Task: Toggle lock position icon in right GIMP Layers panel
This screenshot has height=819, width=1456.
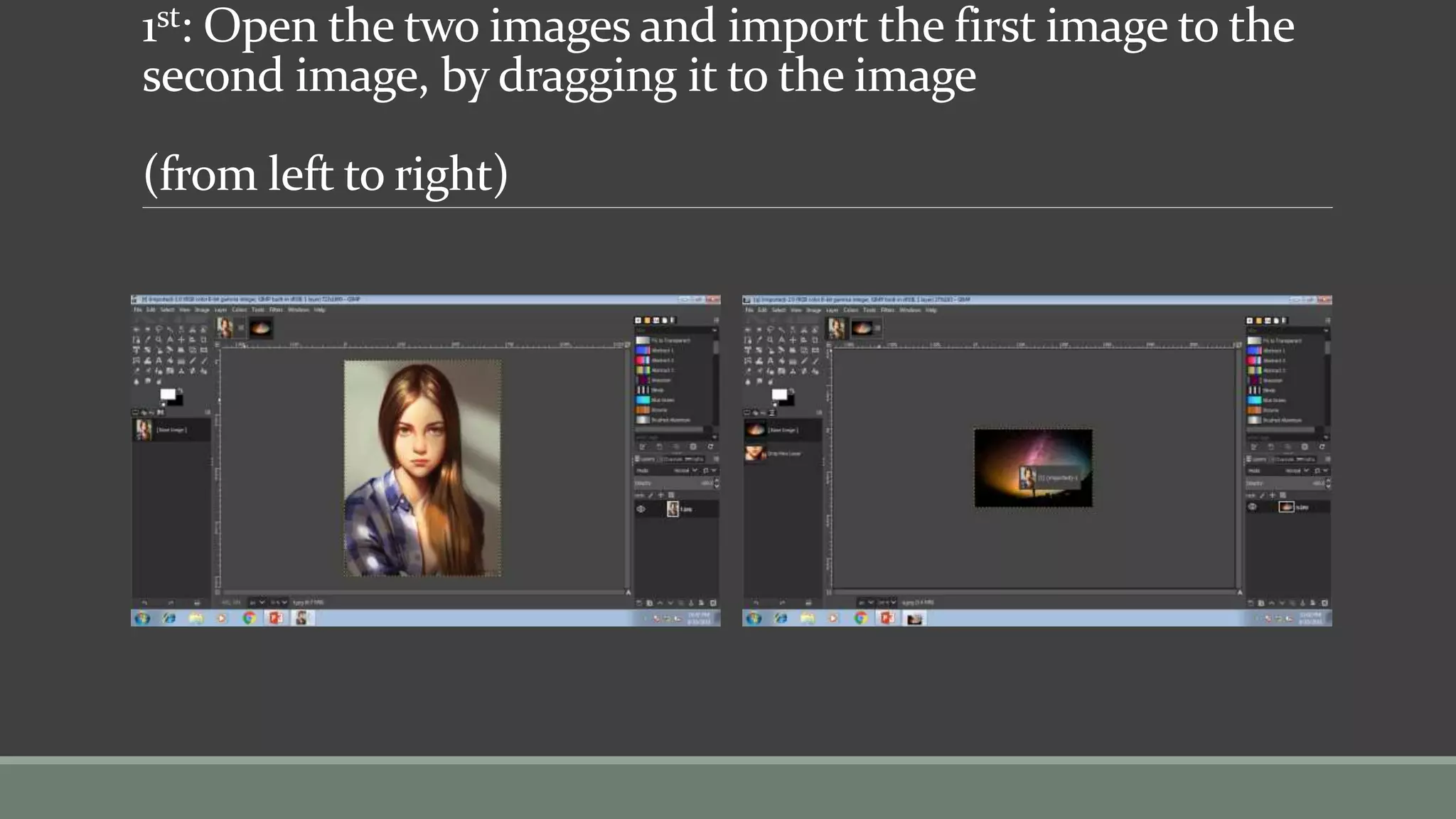Action: point(1272,496)
